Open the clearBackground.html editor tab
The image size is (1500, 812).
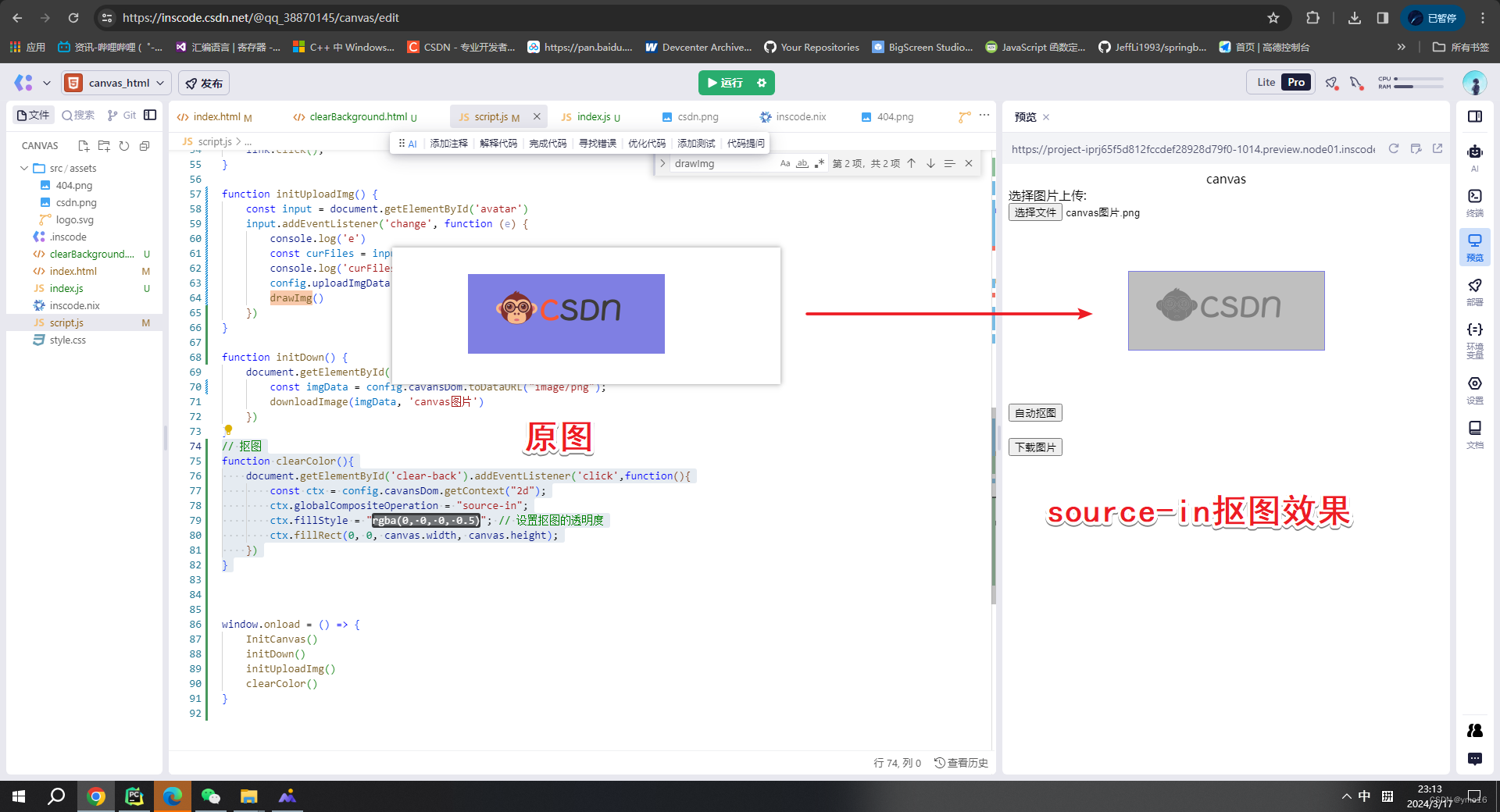pos(355,116)
